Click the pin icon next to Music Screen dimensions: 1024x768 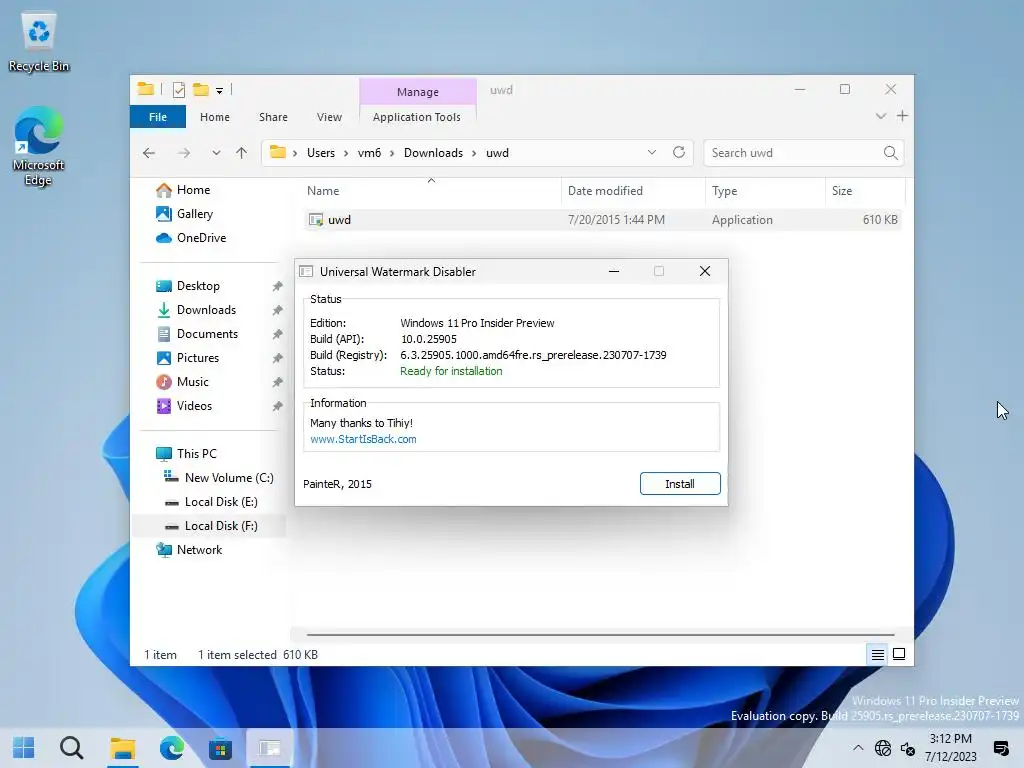tap(278, 382)
